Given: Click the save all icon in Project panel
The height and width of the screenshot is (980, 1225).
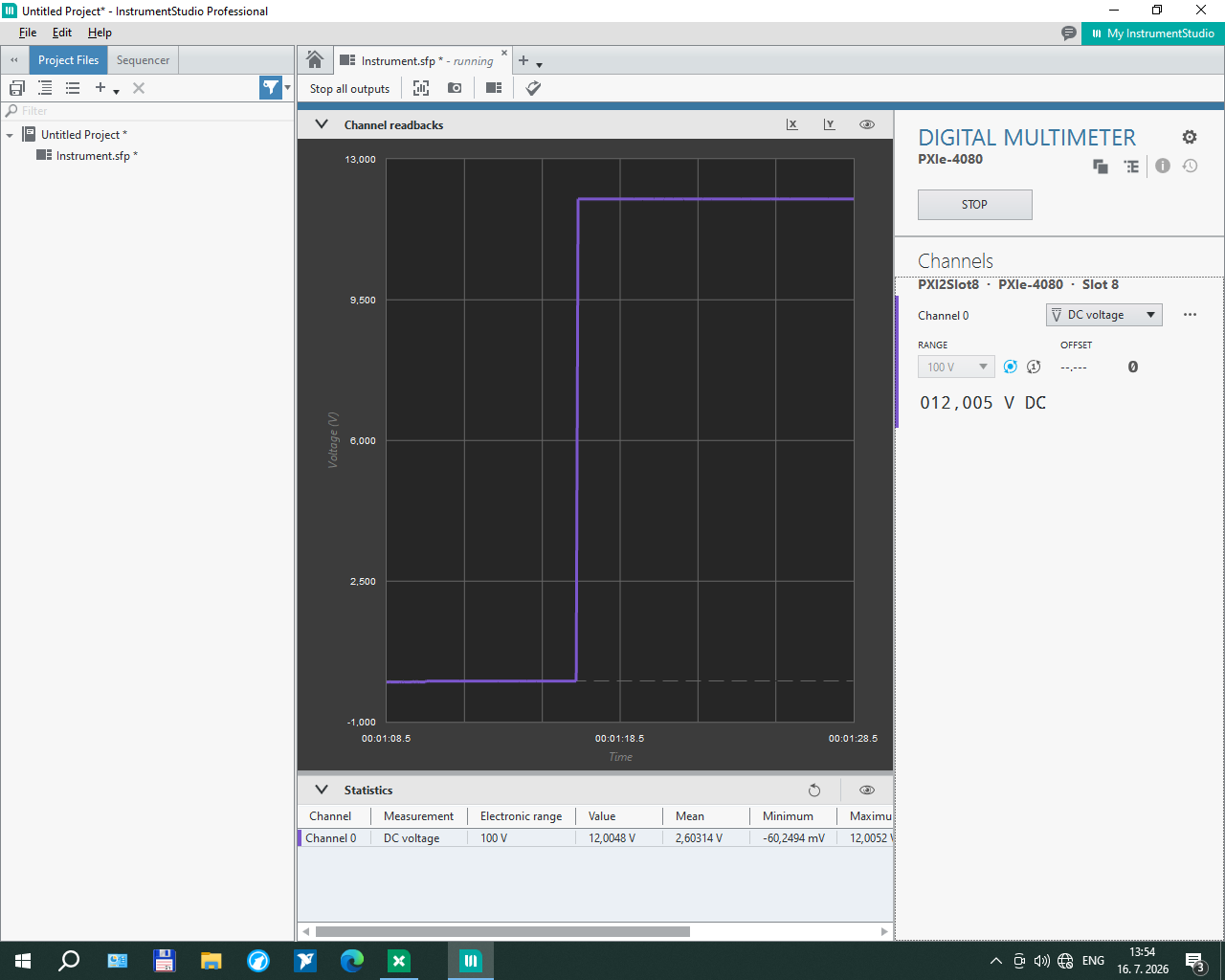Looking at the screenshot, I should (x=16, y=88).
